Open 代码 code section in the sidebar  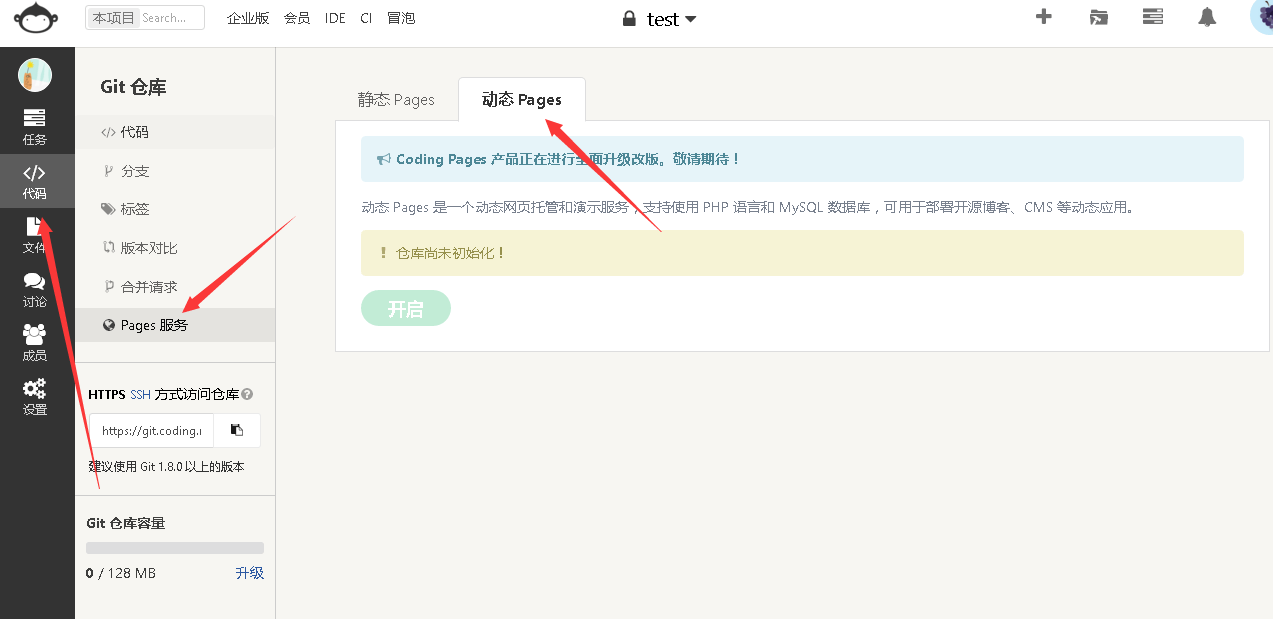point(35,181)
